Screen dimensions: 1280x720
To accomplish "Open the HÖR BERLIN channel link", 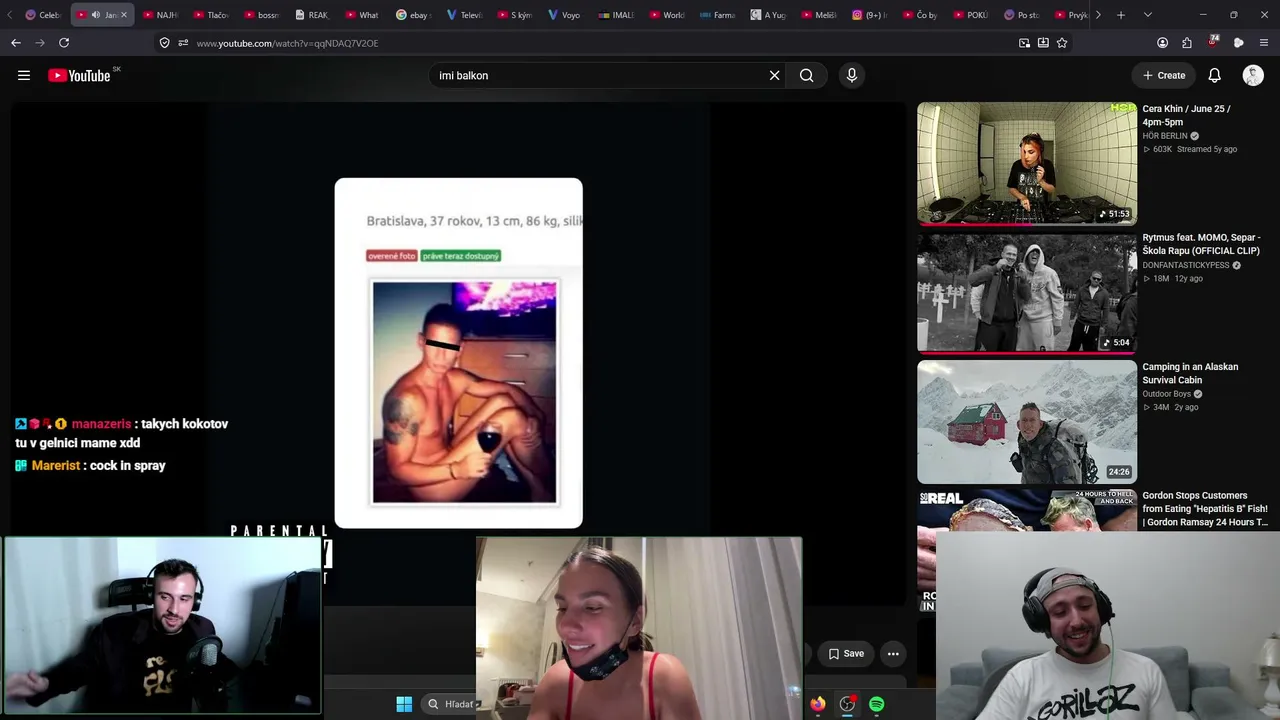I will tap(1165, 136).
